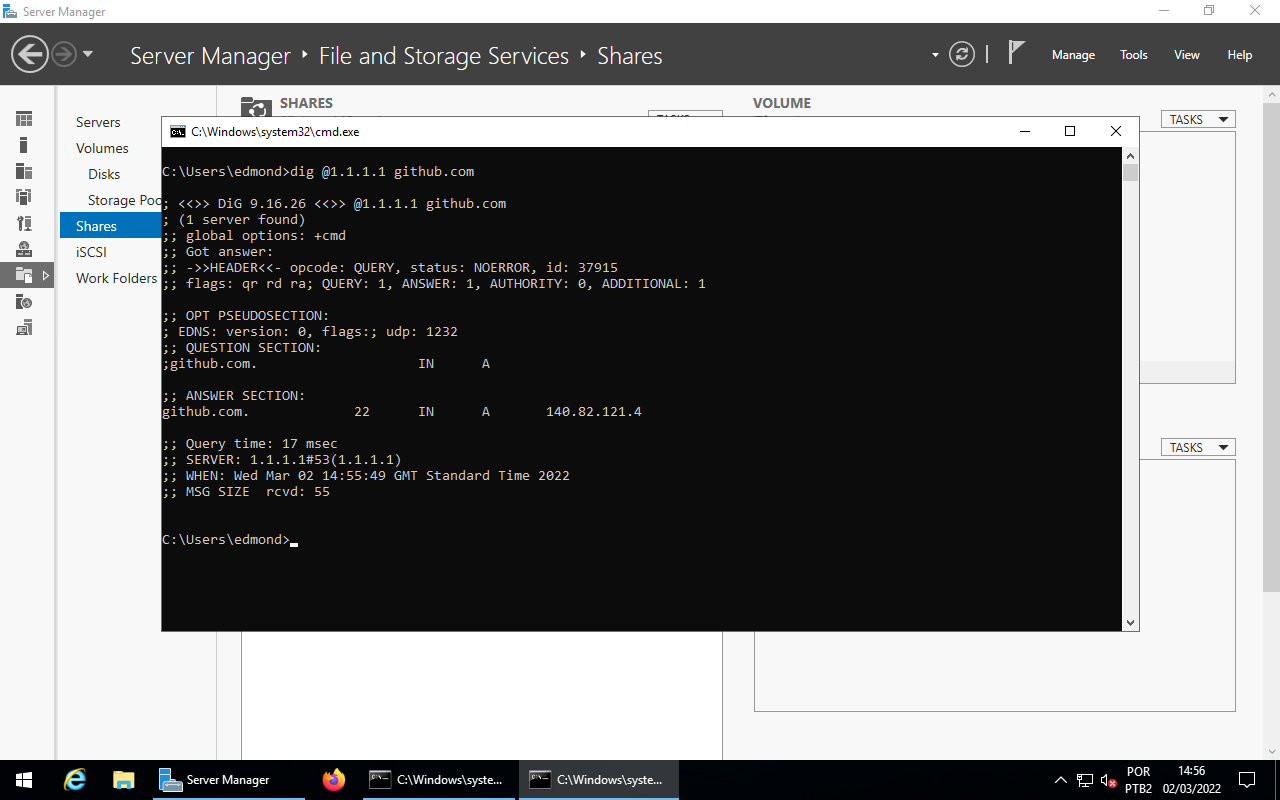The image size is (1280, 800).
Task: Open the Manage menu
Action: [x=1072, y=55]
